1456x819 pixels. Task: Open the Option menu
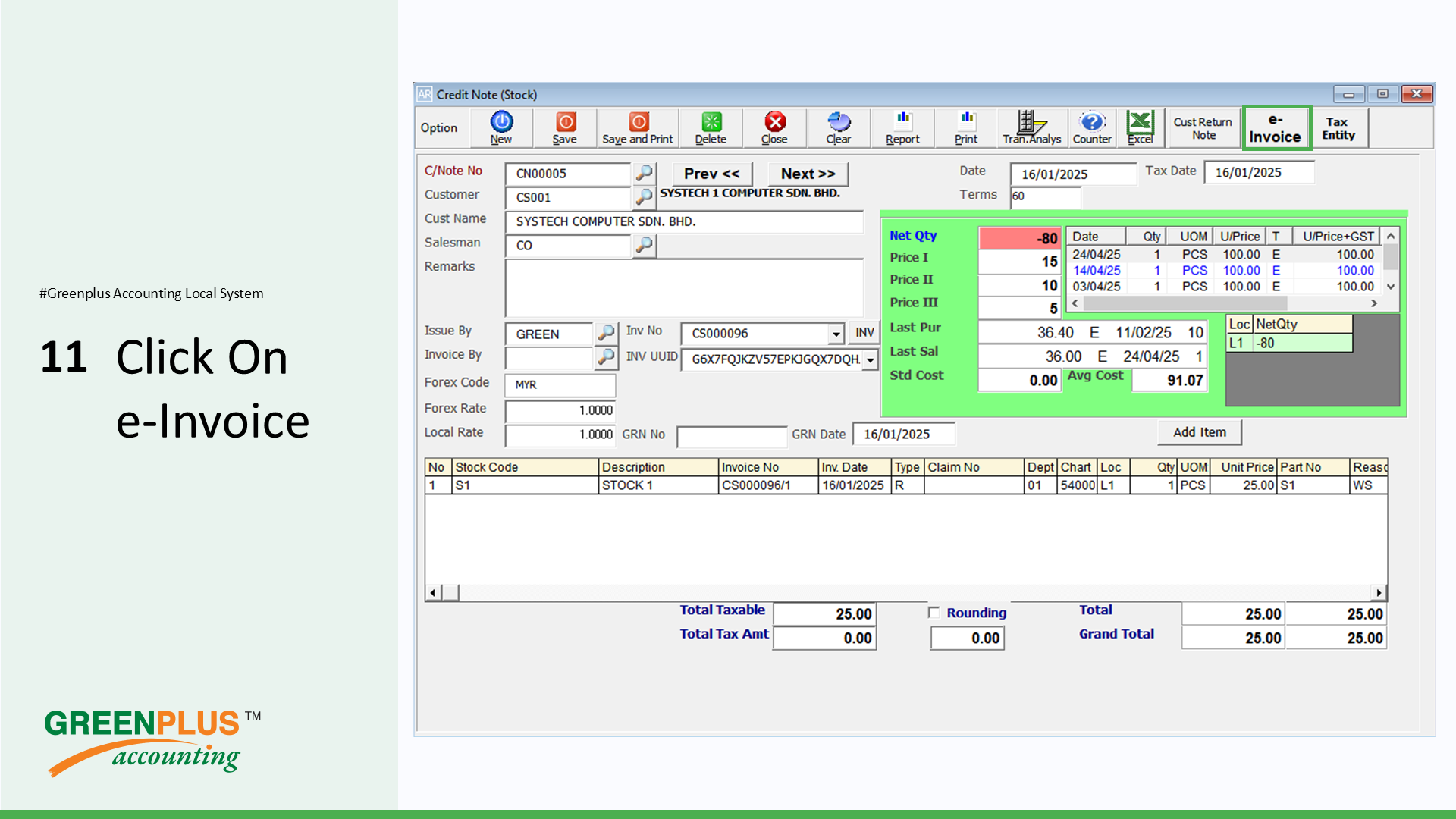point(439,128)
